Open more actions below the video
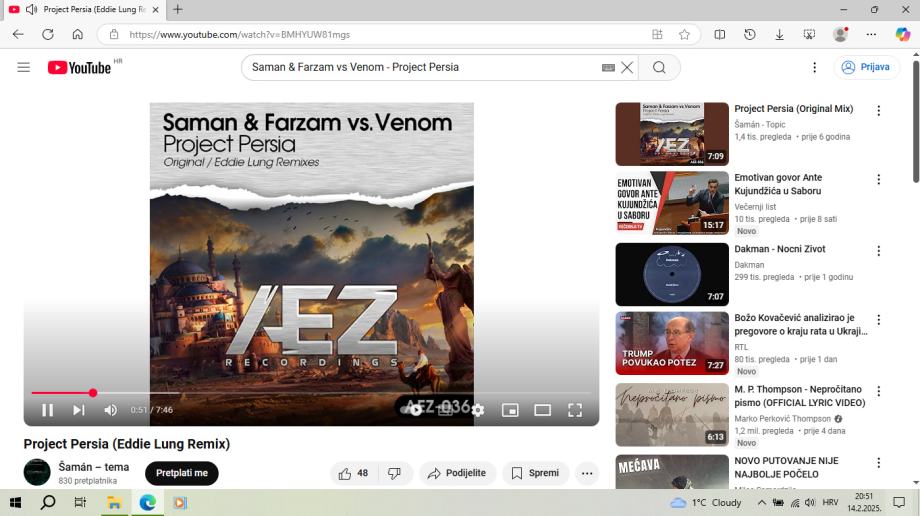Viewport: 920px width, 516px height. pos(587,473)
